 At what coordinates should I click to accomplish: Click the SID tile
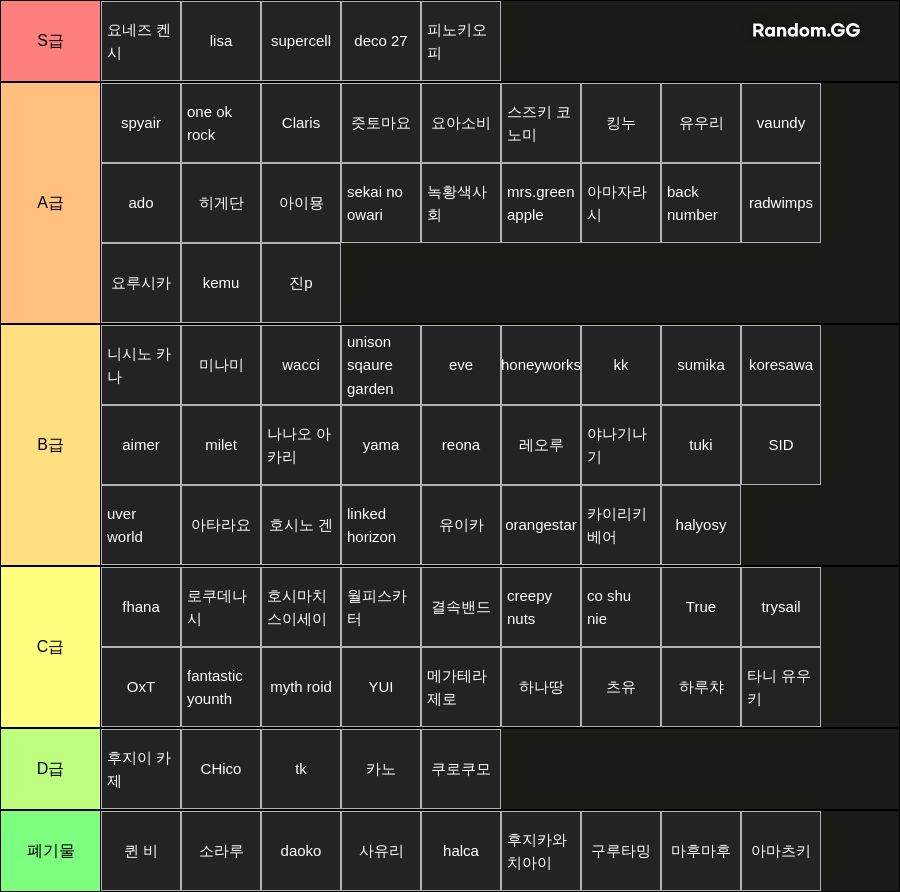[x=781, y=445]
